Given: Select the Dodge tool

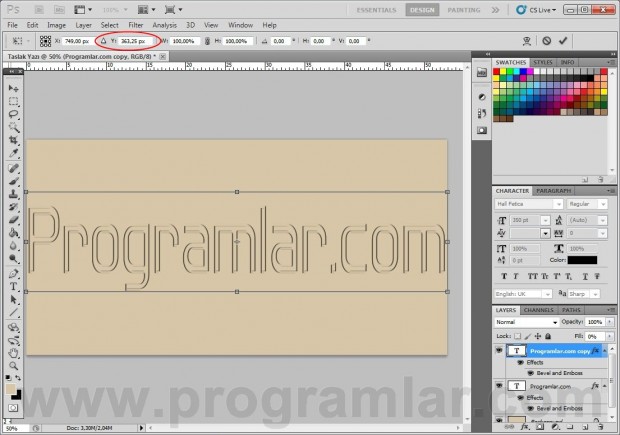Looking at the screenshot, I should point(13,259).
